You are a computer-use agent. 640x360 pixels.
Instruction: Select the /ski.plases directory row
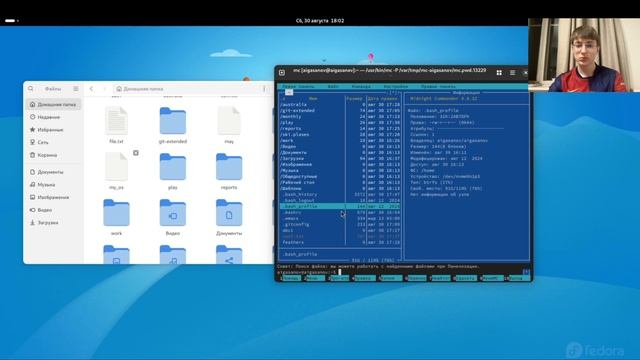(x=340, y=134)
